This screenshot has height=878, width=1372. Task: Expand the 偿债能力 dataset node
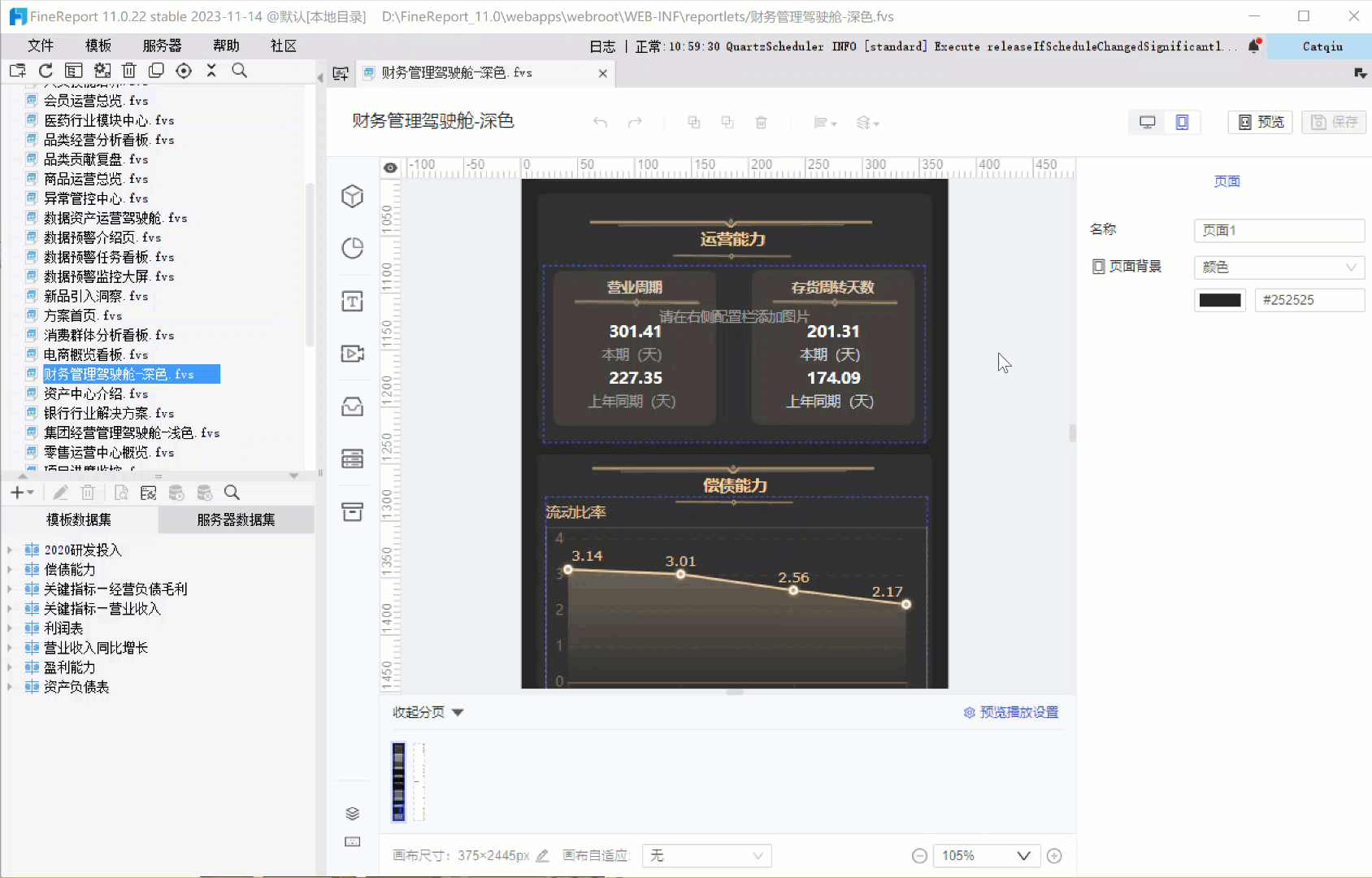click(x=10, y=570)
